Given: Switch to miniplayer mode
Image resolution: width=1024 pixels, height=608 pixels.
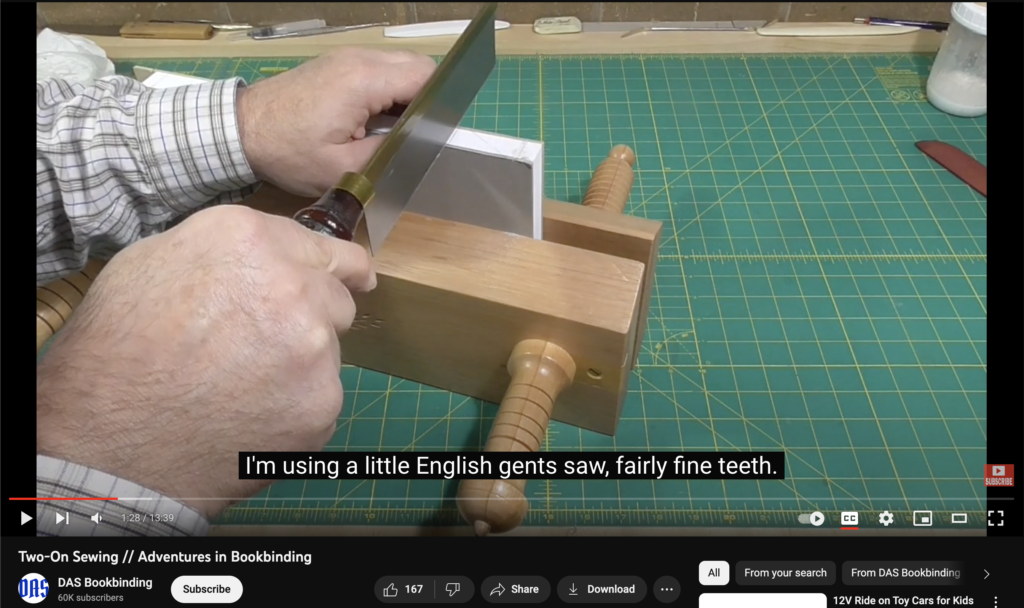Looking at the screenshot, I should coord(922,519).
